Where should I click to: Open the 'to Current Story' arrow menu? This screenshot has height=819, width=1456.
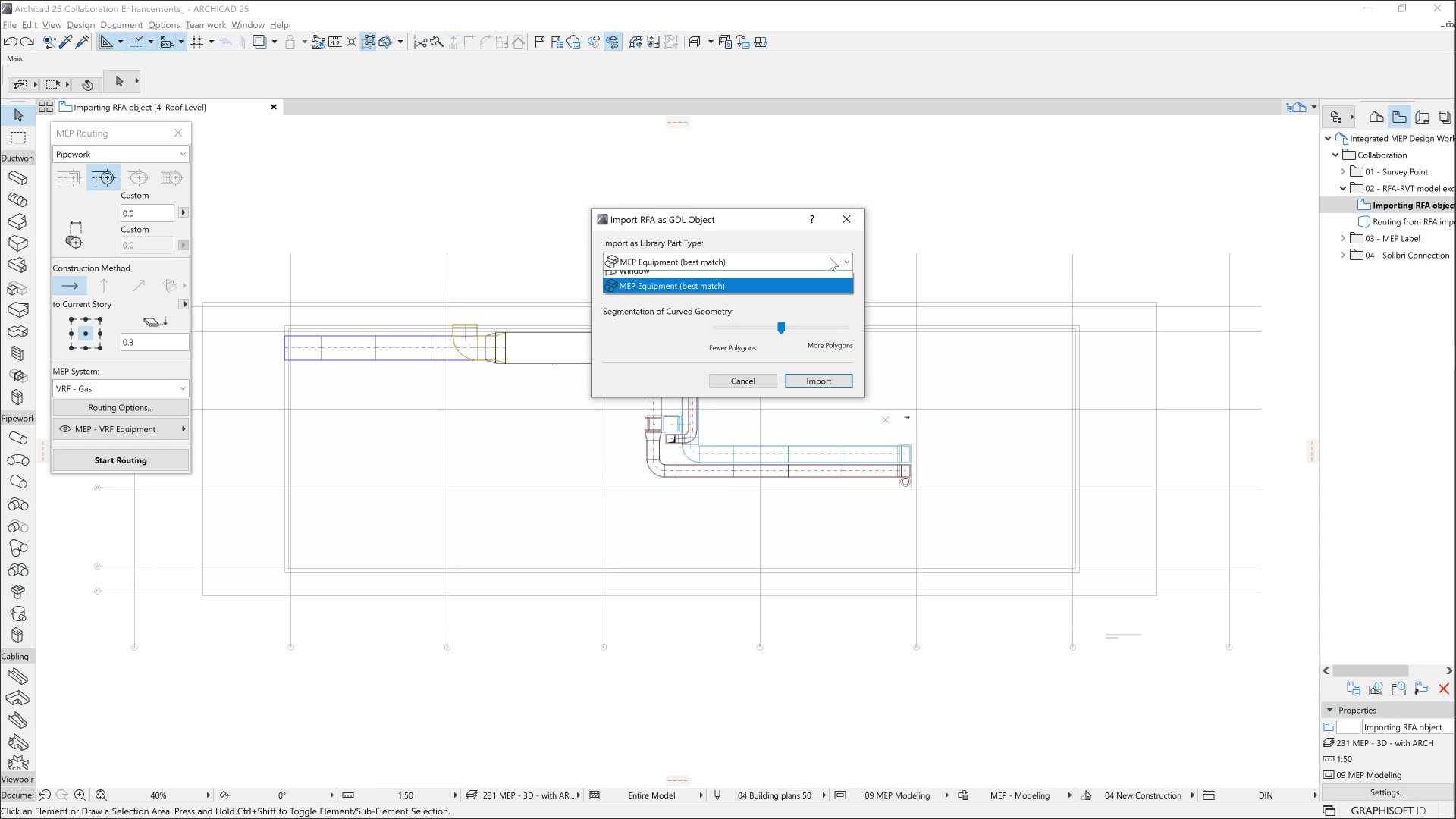pos(184,304)
